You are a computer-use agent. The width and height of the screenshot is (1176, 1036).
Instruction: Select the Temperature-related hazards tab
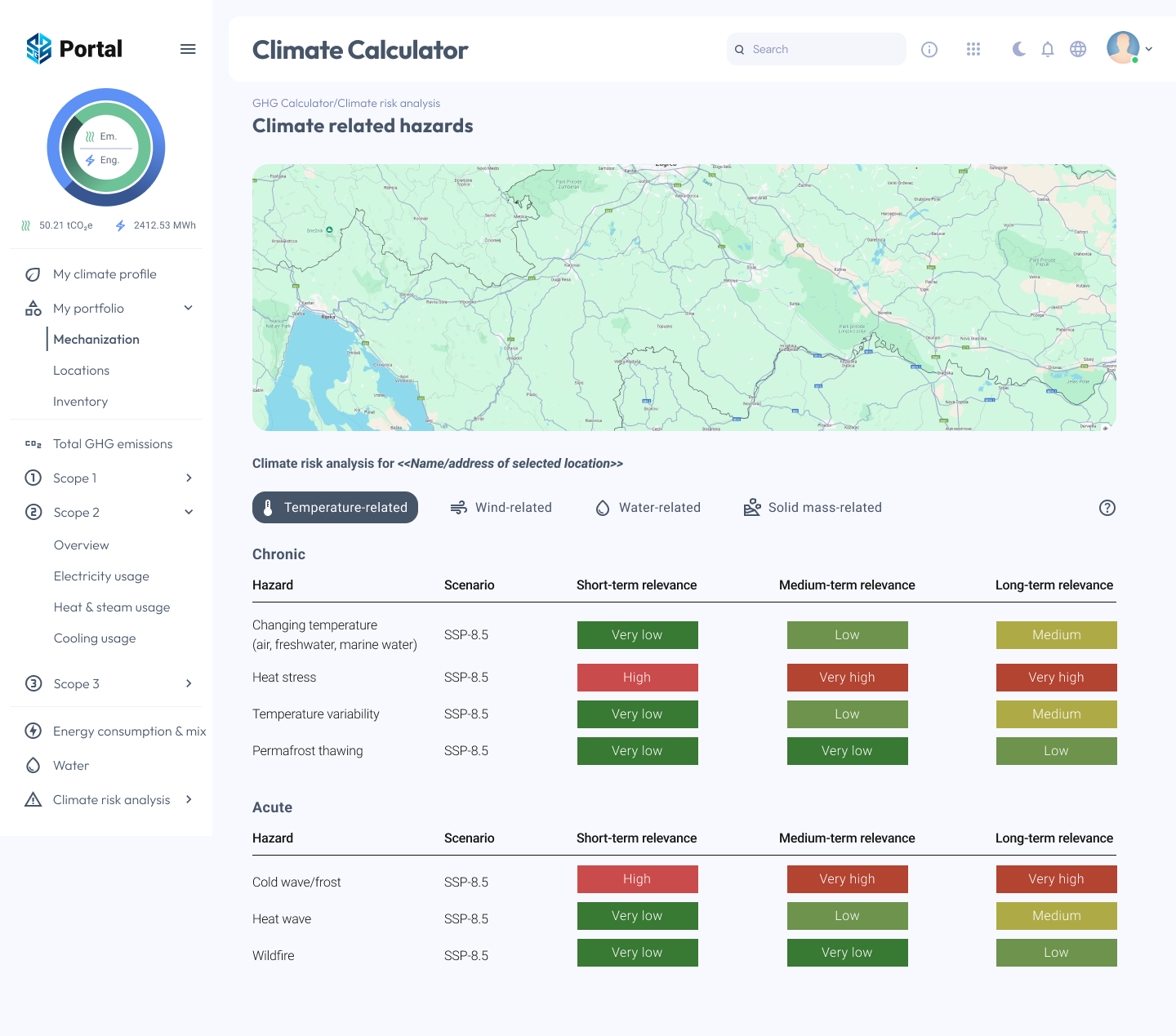point(335,507)
